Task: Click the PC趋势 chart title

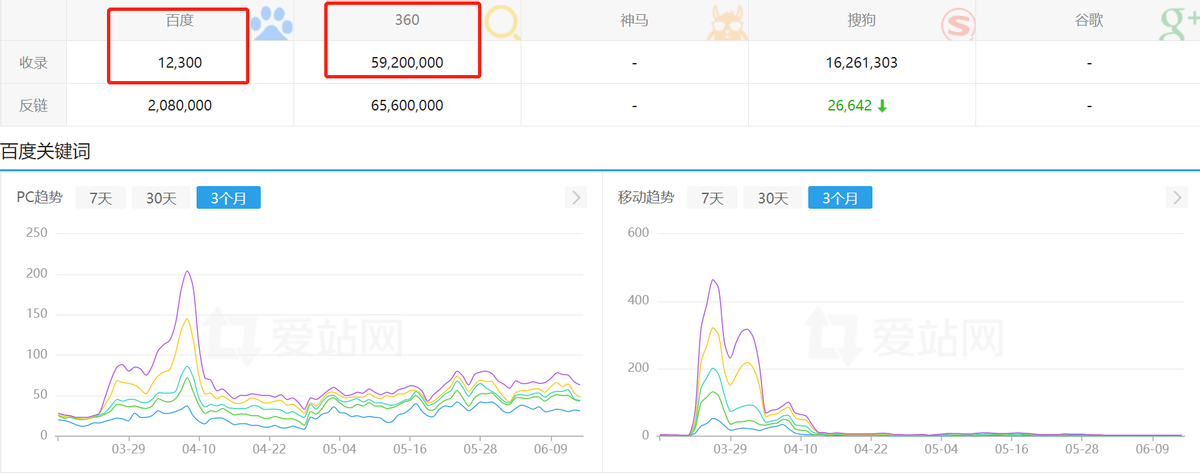Action: 40,198
